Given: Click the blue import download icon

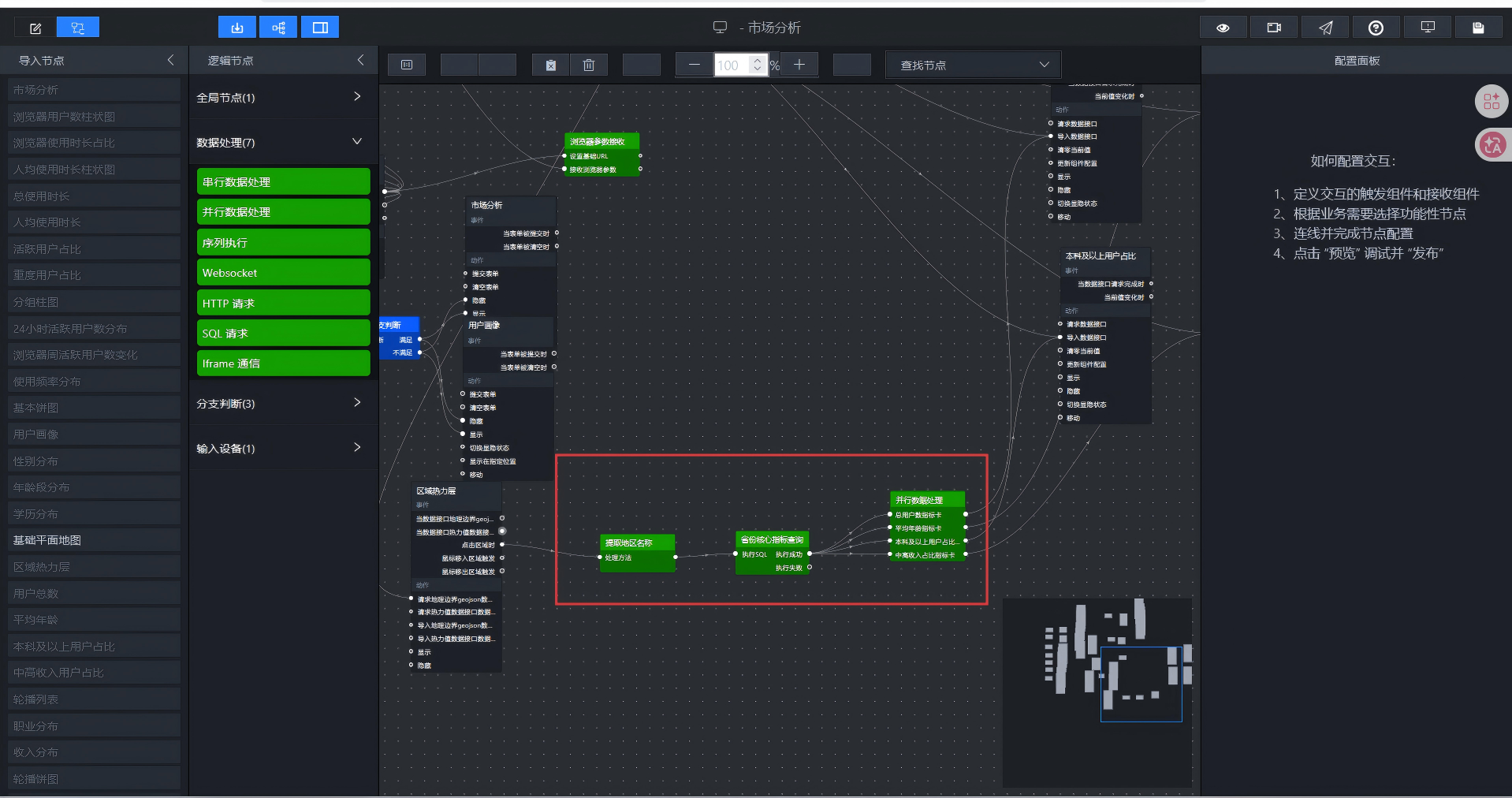Looking at the screenshot, I should tap(237, 28).
